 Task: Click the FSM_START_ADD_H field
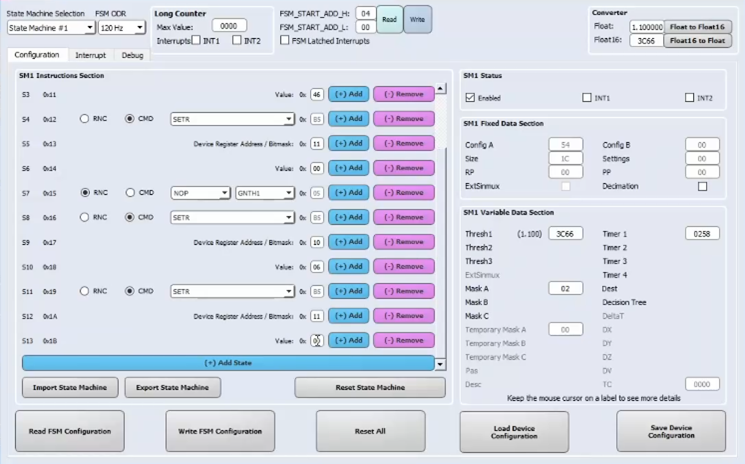point(365,13)
